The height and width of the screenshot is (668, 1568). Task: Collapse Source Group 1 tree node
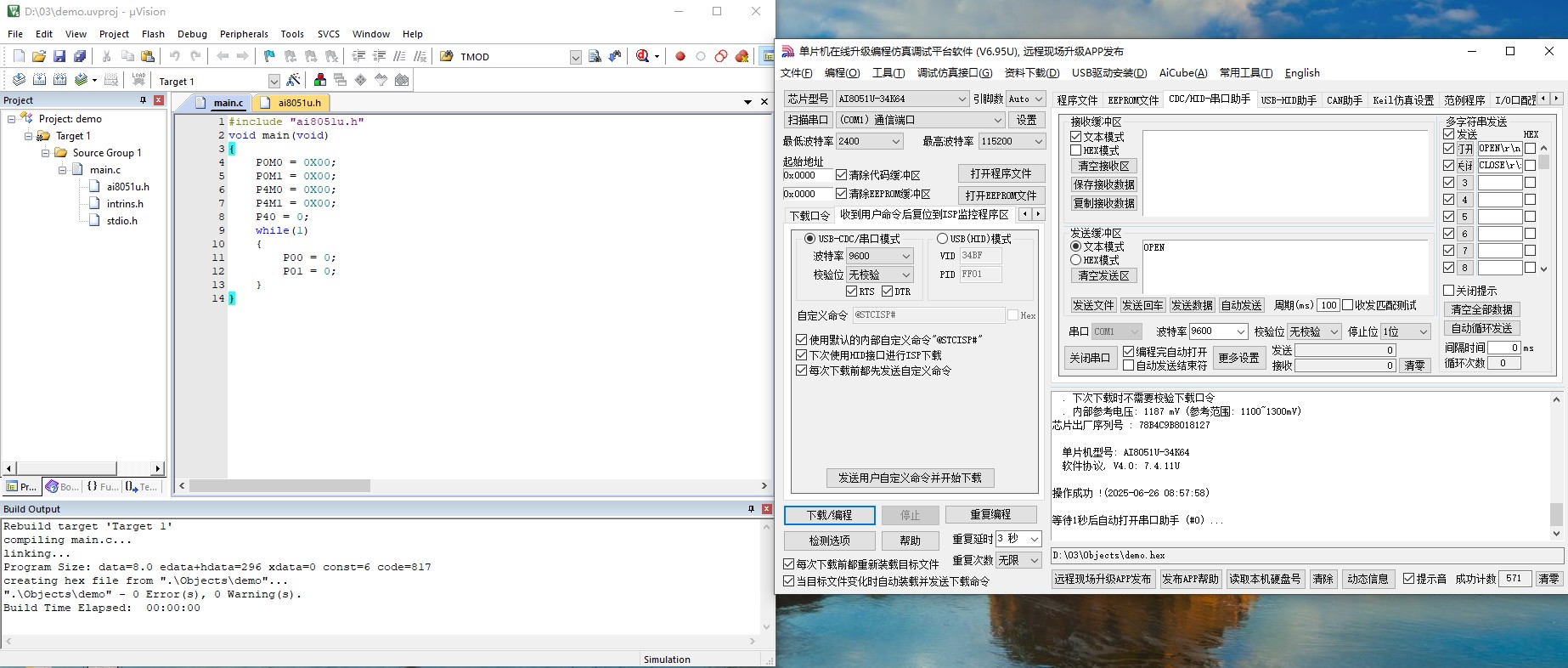(46, 153)
